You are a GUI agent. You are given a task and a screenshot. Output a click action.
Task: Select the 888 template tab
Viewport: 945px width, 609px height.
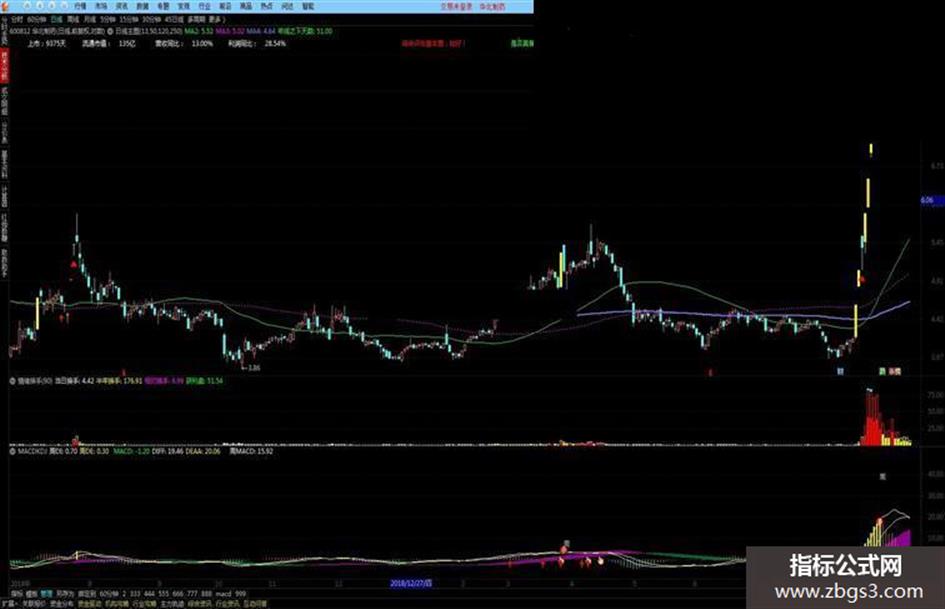point(207,594)
